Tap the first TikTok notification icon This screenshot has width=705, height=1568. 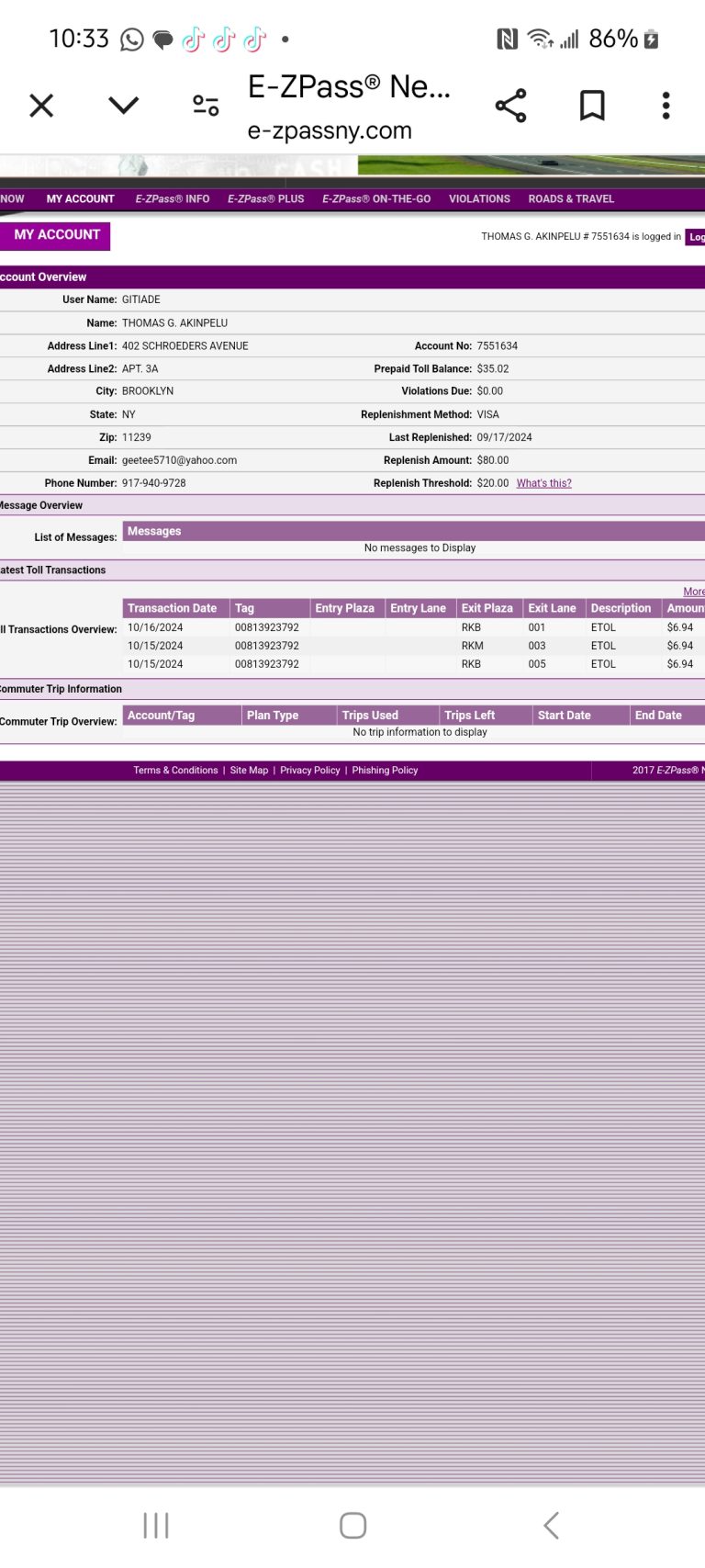193,39
